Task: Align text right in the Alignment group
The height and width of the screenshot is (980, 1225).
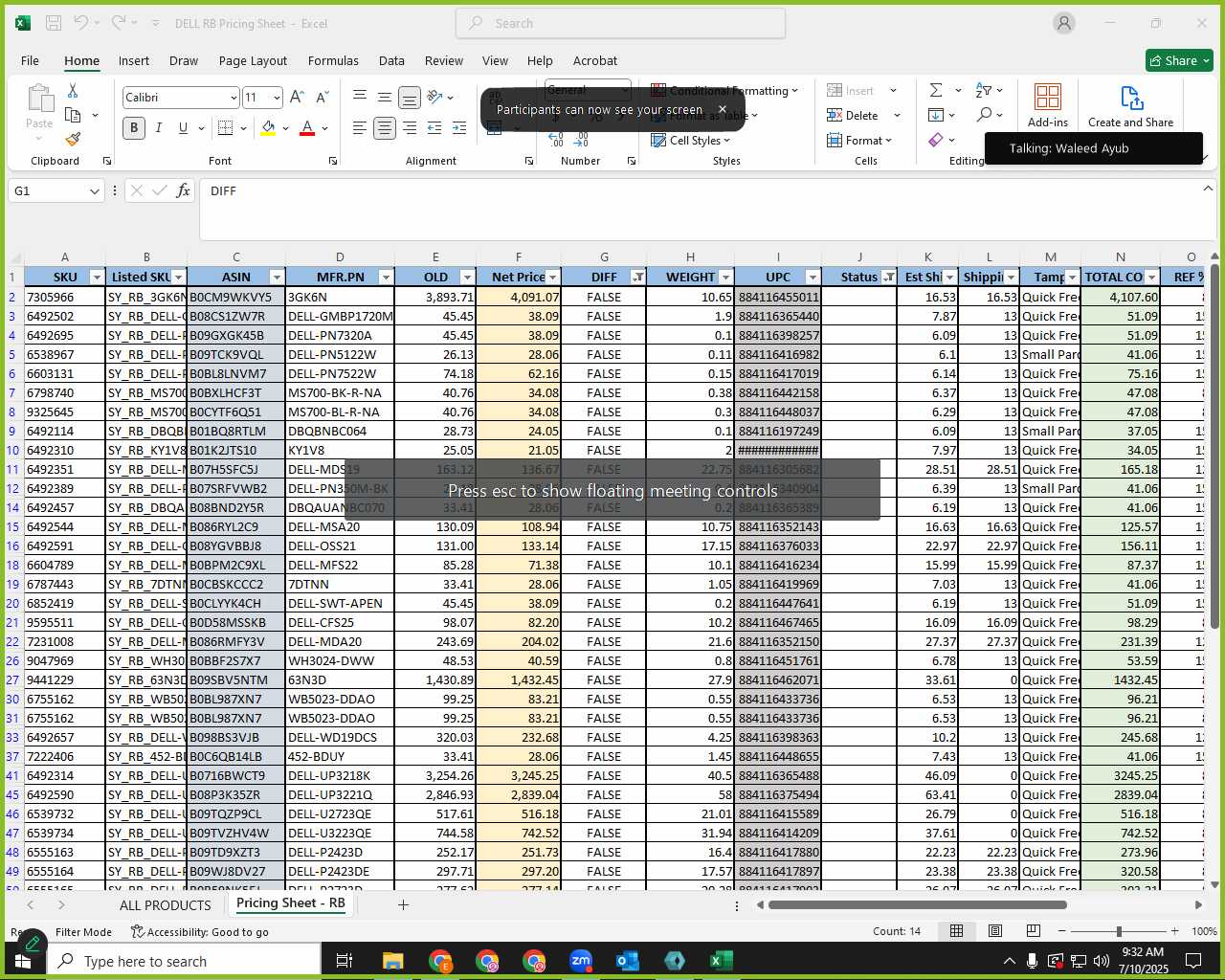Action: point(409,128)
